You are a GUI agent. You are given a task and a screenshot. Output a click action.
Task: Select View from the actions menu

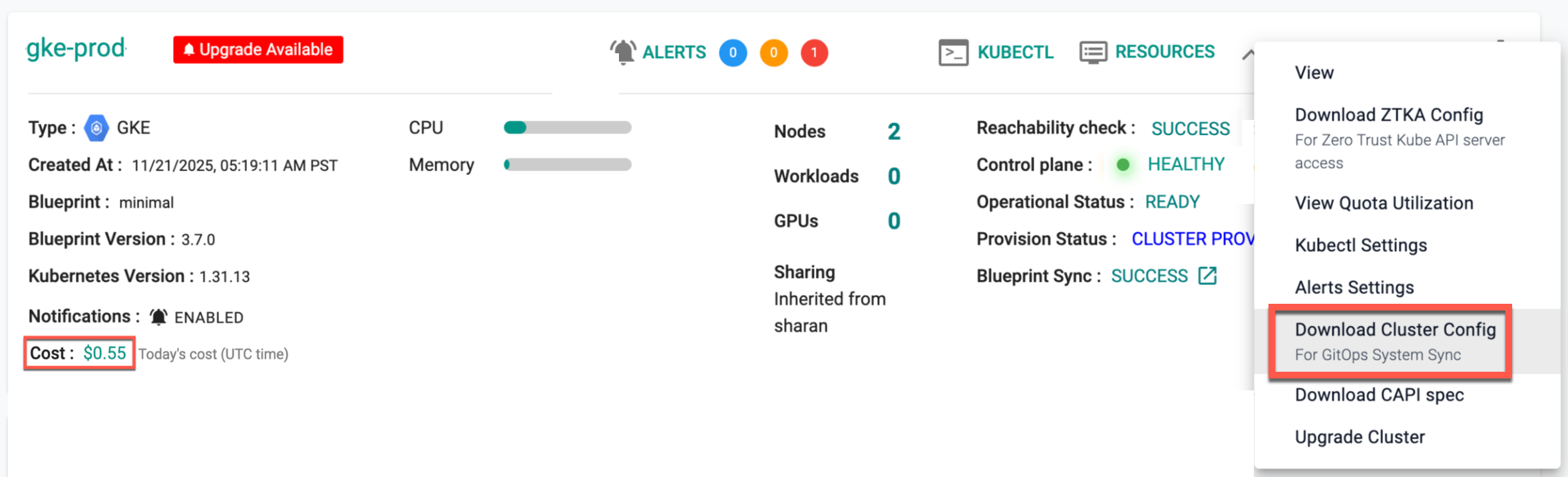coord(1314,73)
